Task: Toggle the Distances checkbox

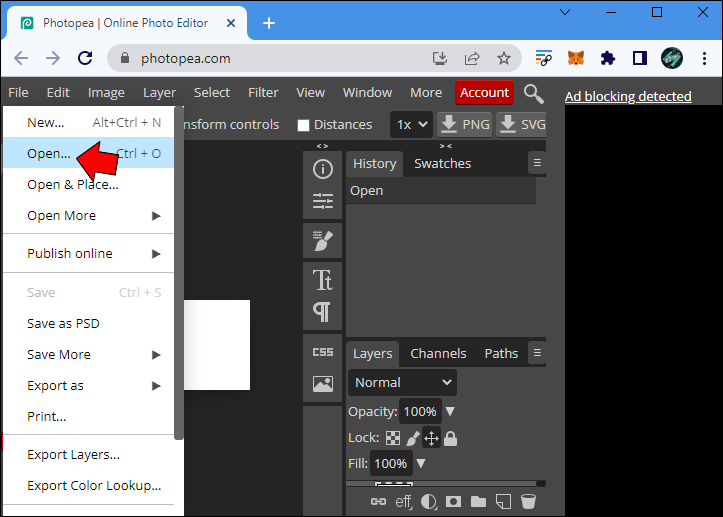Action: (303, 125)
